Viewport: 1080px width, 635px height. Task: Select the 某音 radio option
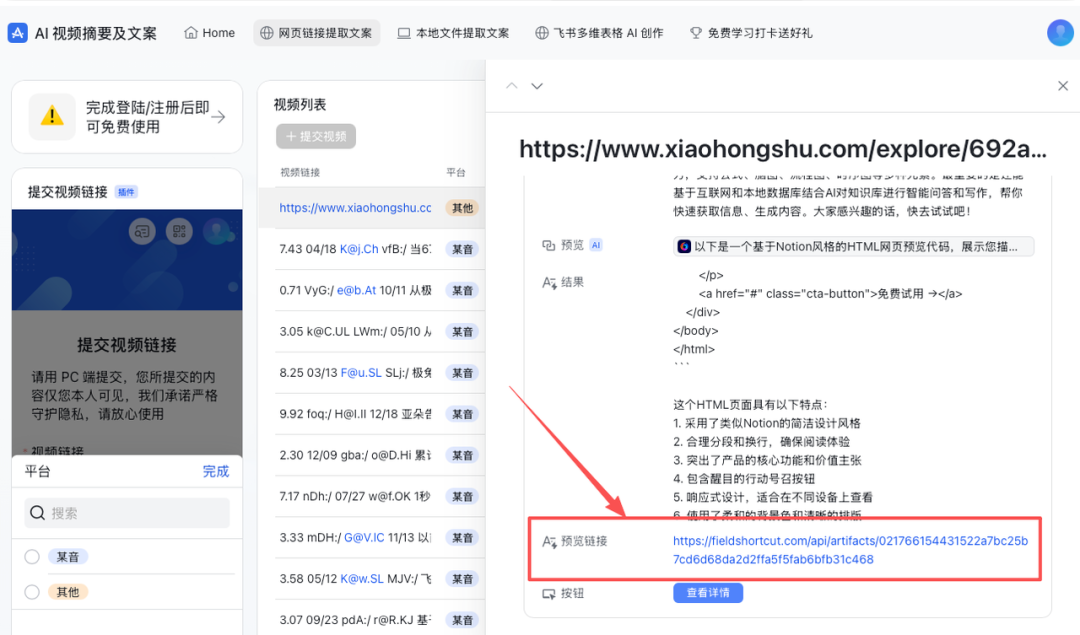tap(32, 556)
